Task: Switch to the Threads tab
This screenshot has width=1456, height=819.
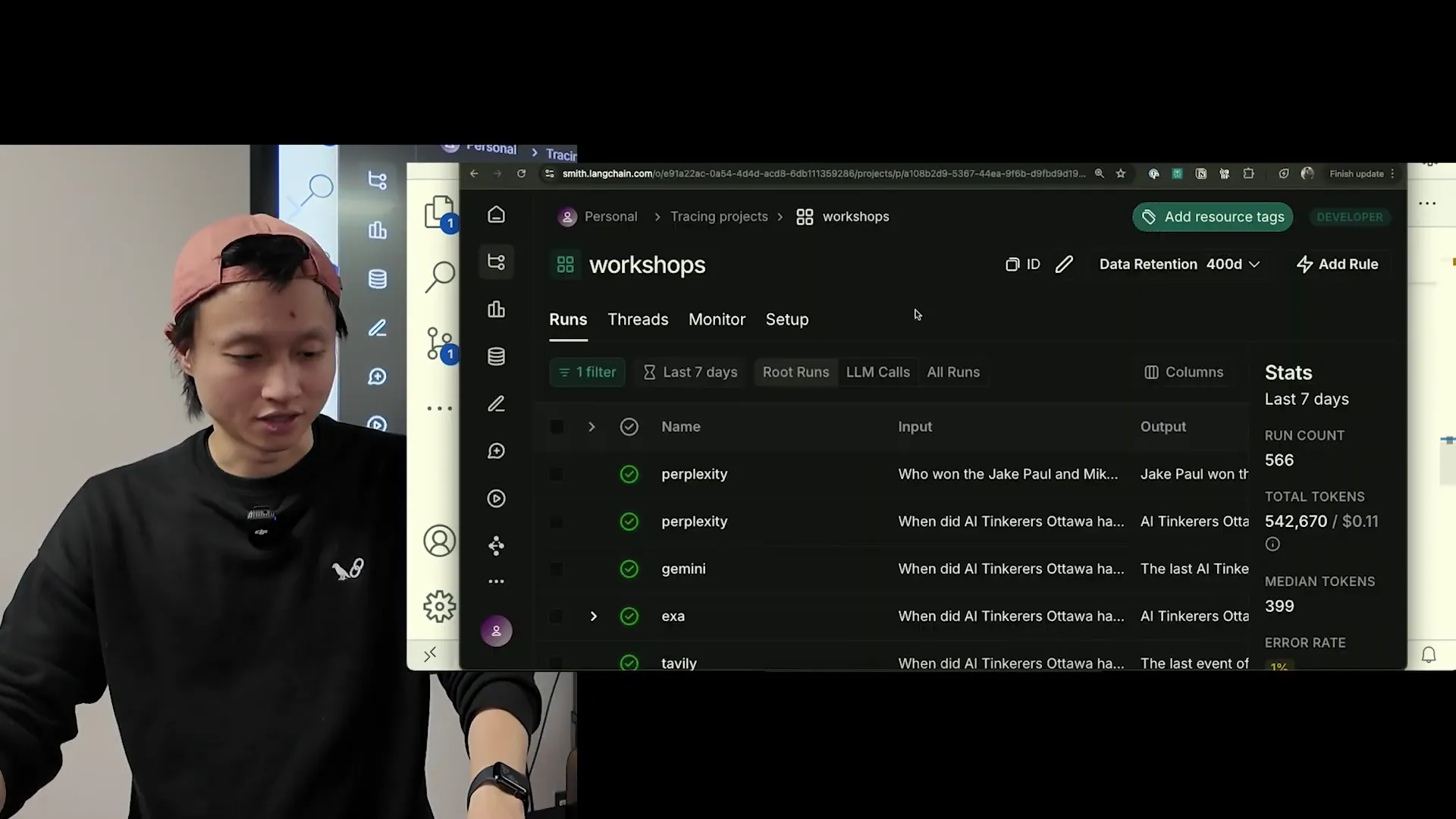Action: pyautogui.click(x=638, y=319)
